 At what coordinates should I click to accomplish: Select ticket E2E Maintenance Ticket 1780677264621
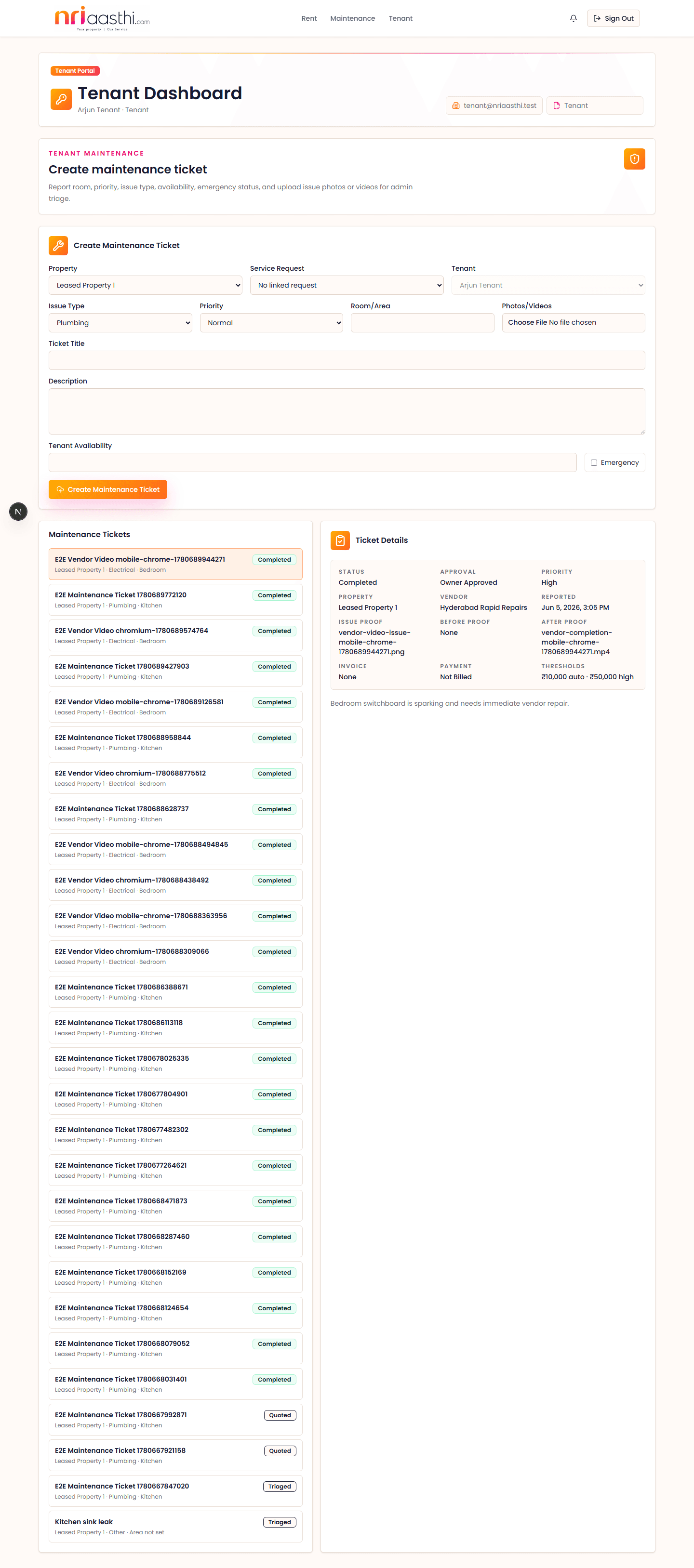[x=175, y=1171]
